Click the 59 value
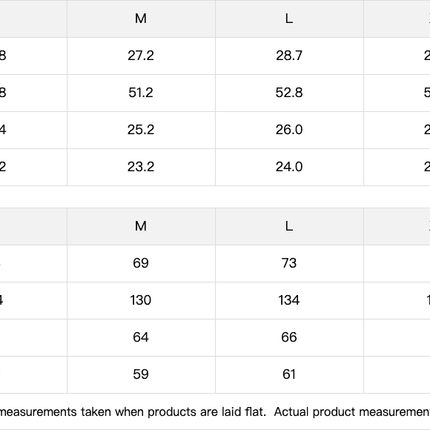This screenshot has width=430, height=430. (x=141, y=374)
